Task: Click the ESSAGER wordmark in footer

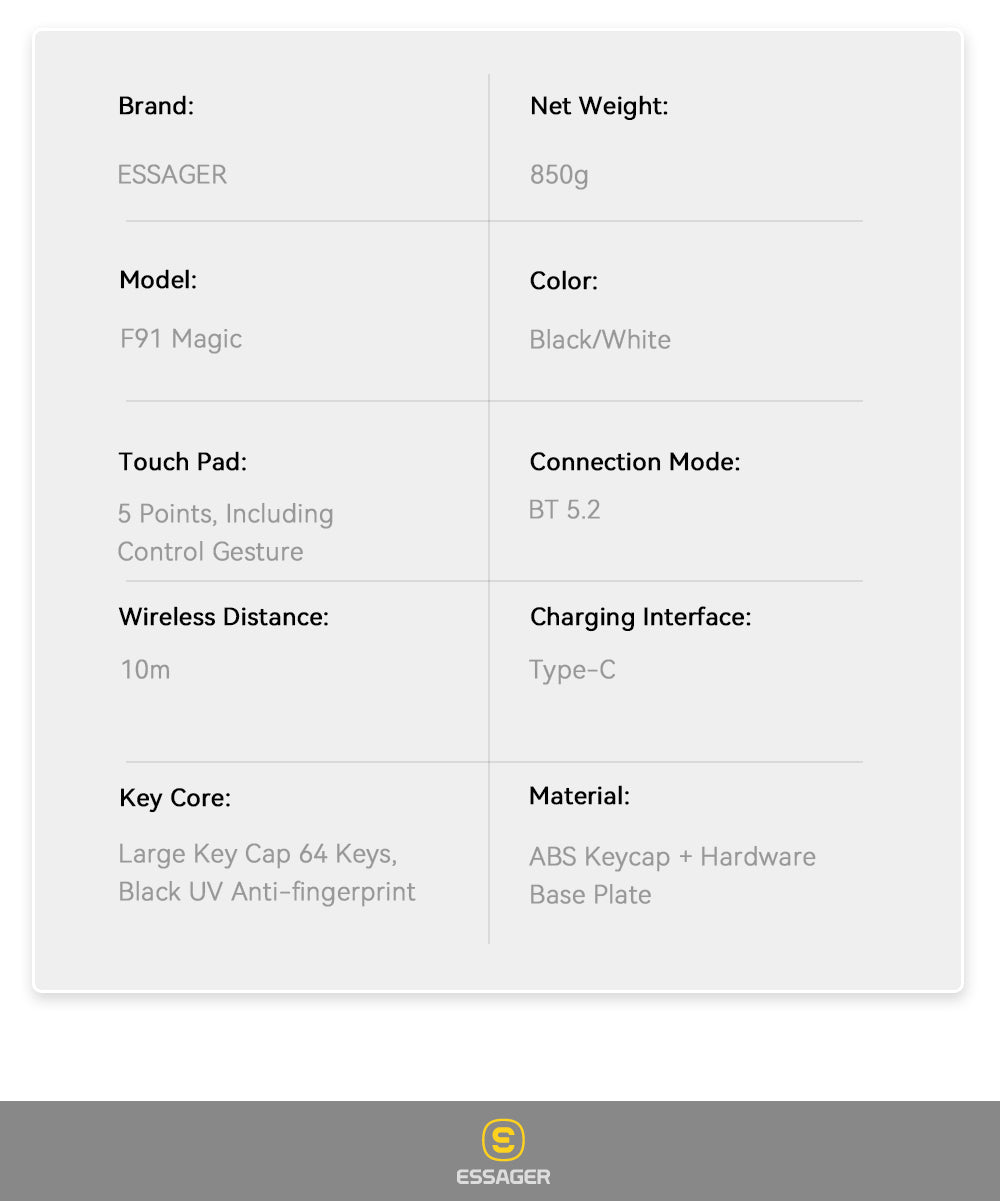Action: (x=503, y=1177)
